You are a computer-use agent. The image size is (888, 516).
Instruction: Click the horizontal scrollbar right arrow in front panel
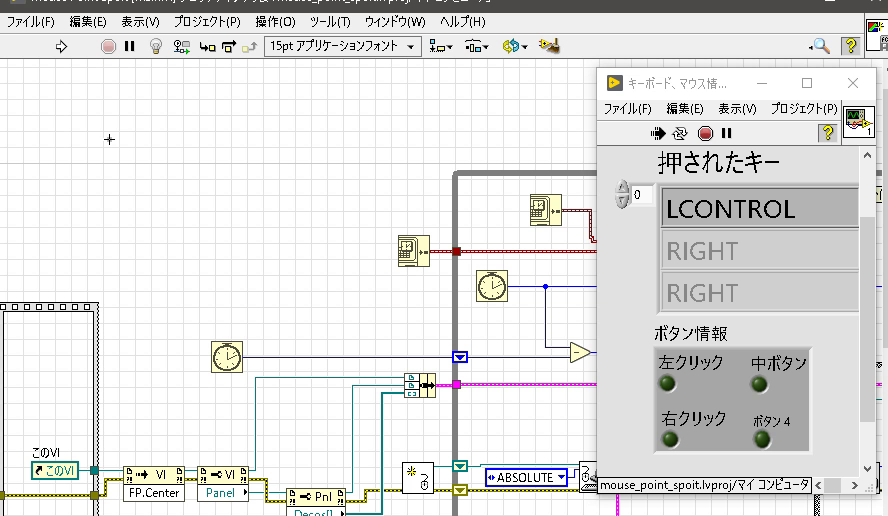point(855,485)
